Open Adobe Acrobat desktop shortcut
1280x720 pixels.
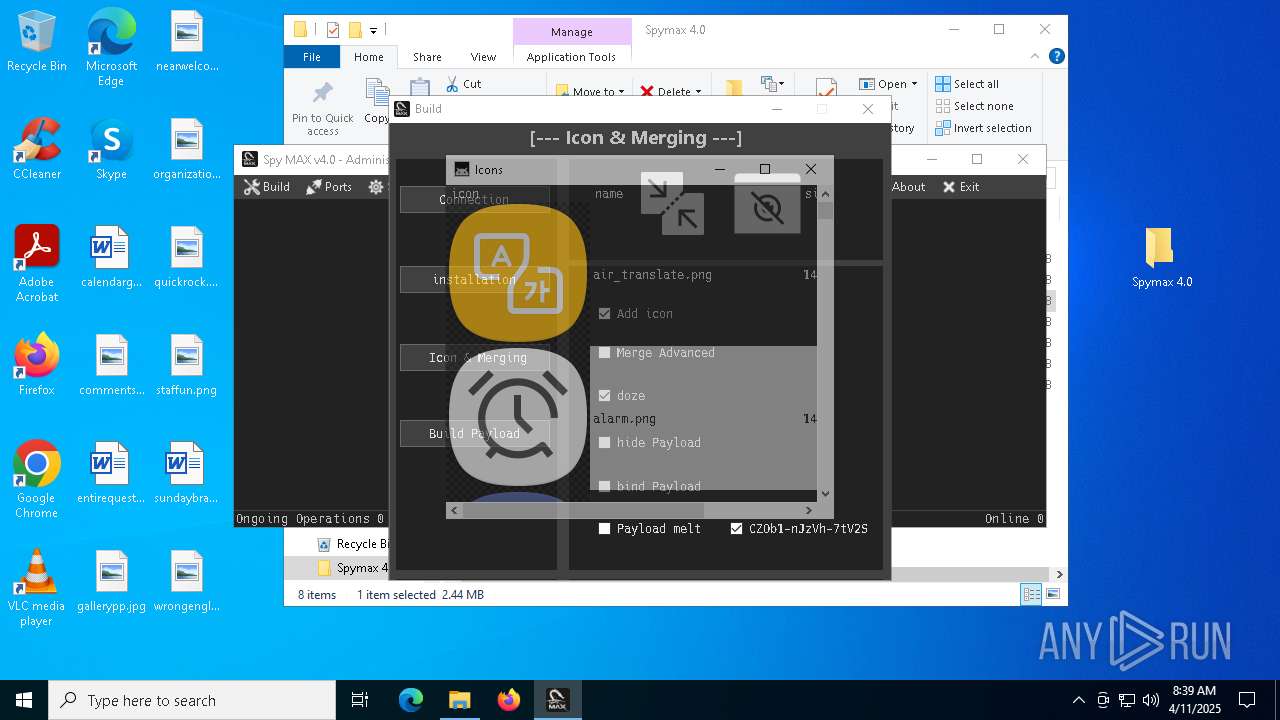pos(37,264)
